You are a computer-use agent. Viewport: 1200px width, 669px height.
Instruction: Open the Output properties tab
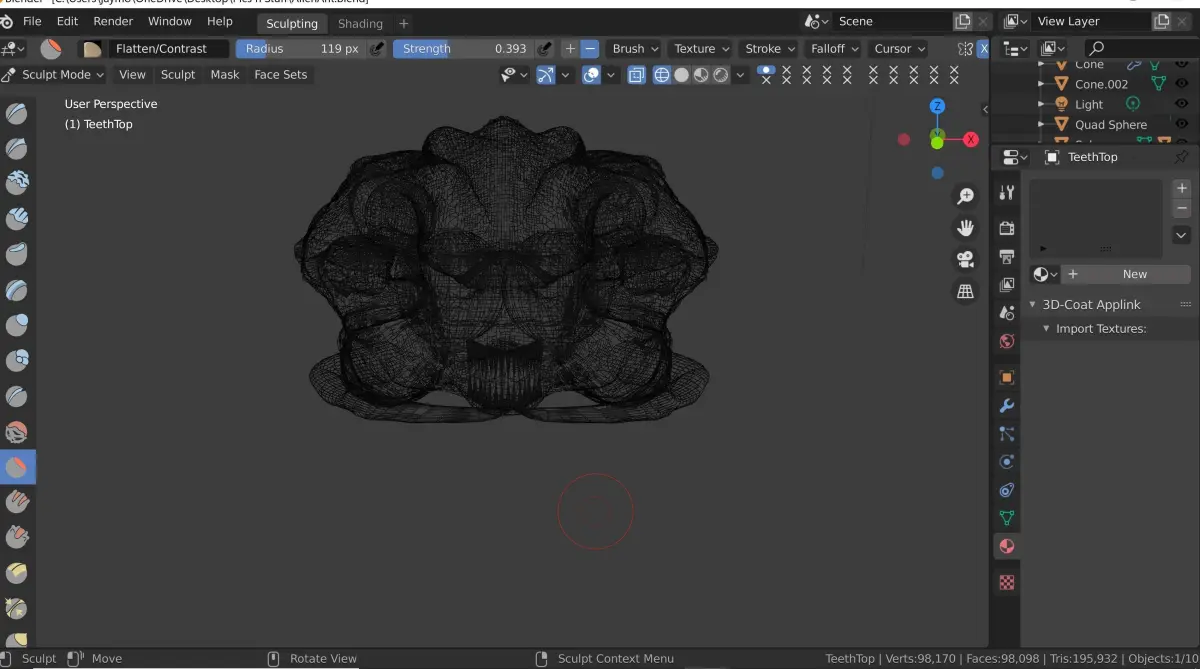coord(1007,257)
